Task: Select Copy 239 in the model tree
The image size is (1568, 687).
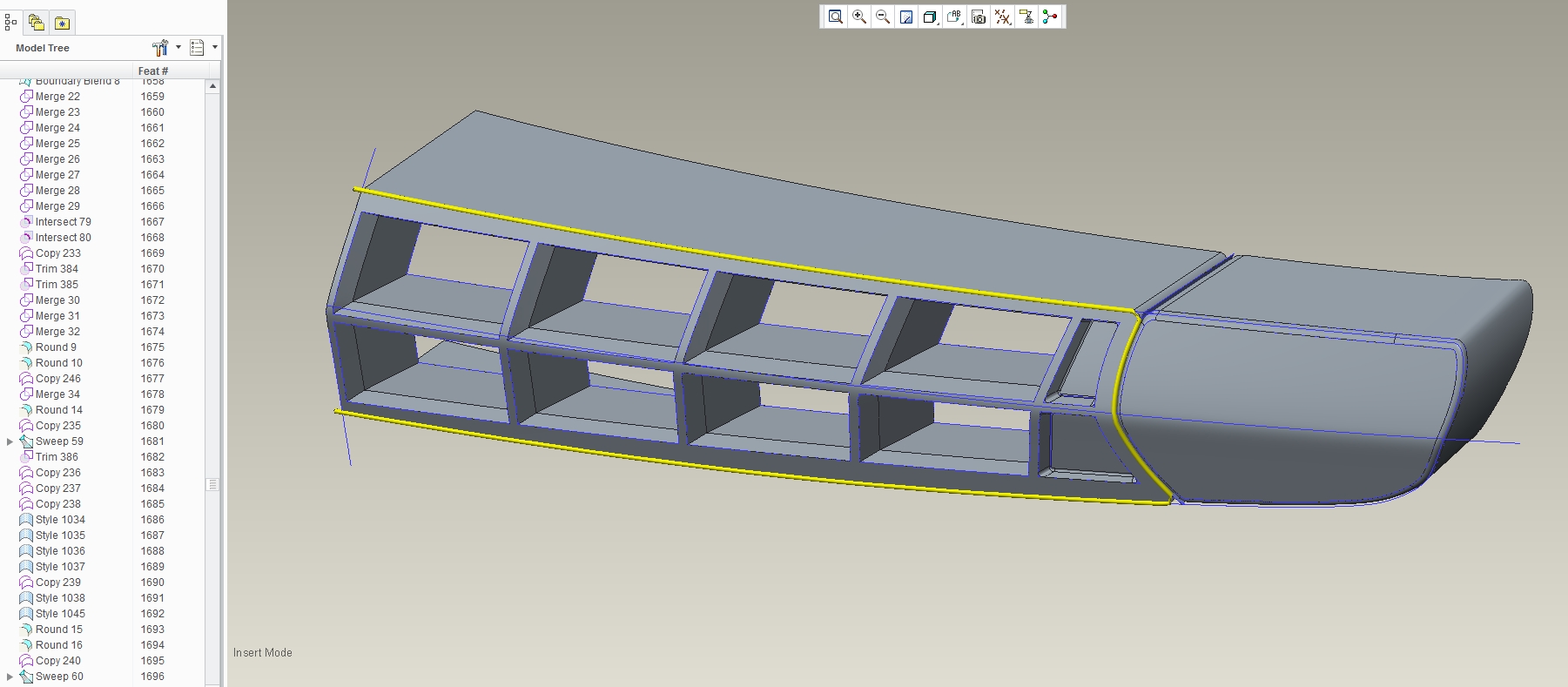Action: (x=58, y=583)
